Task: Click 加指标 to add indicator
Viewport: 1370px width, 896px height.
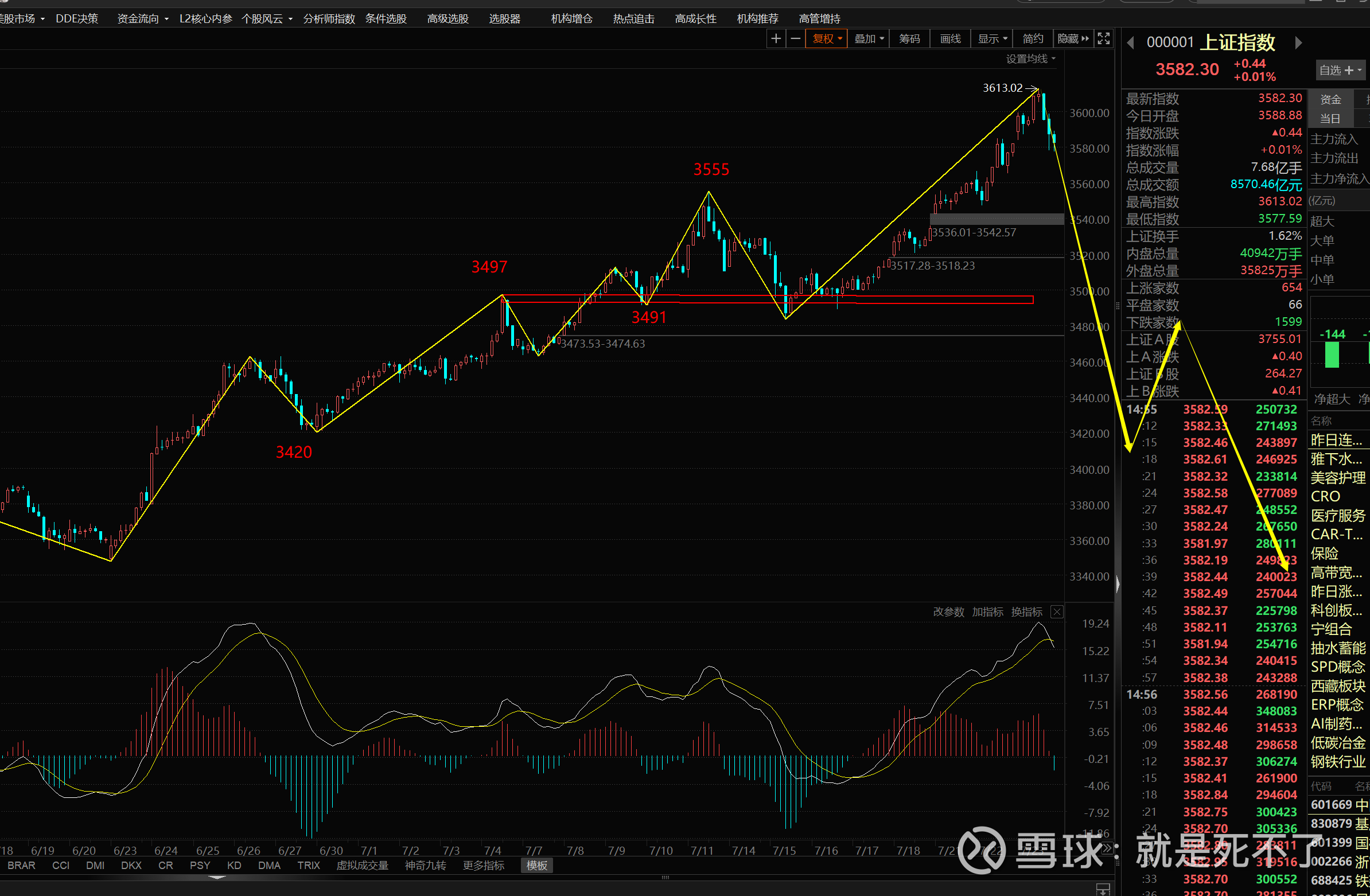Action: coord(987,611)
